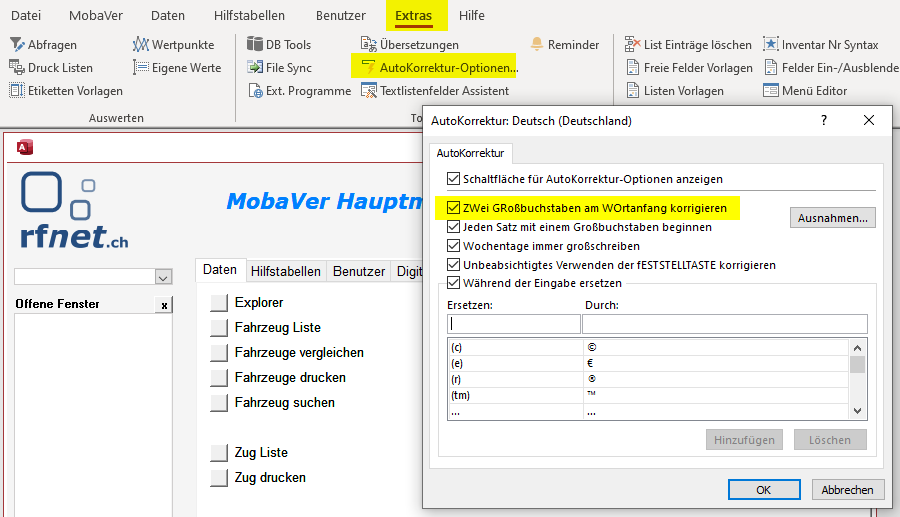Open the Datei menu

26,15
